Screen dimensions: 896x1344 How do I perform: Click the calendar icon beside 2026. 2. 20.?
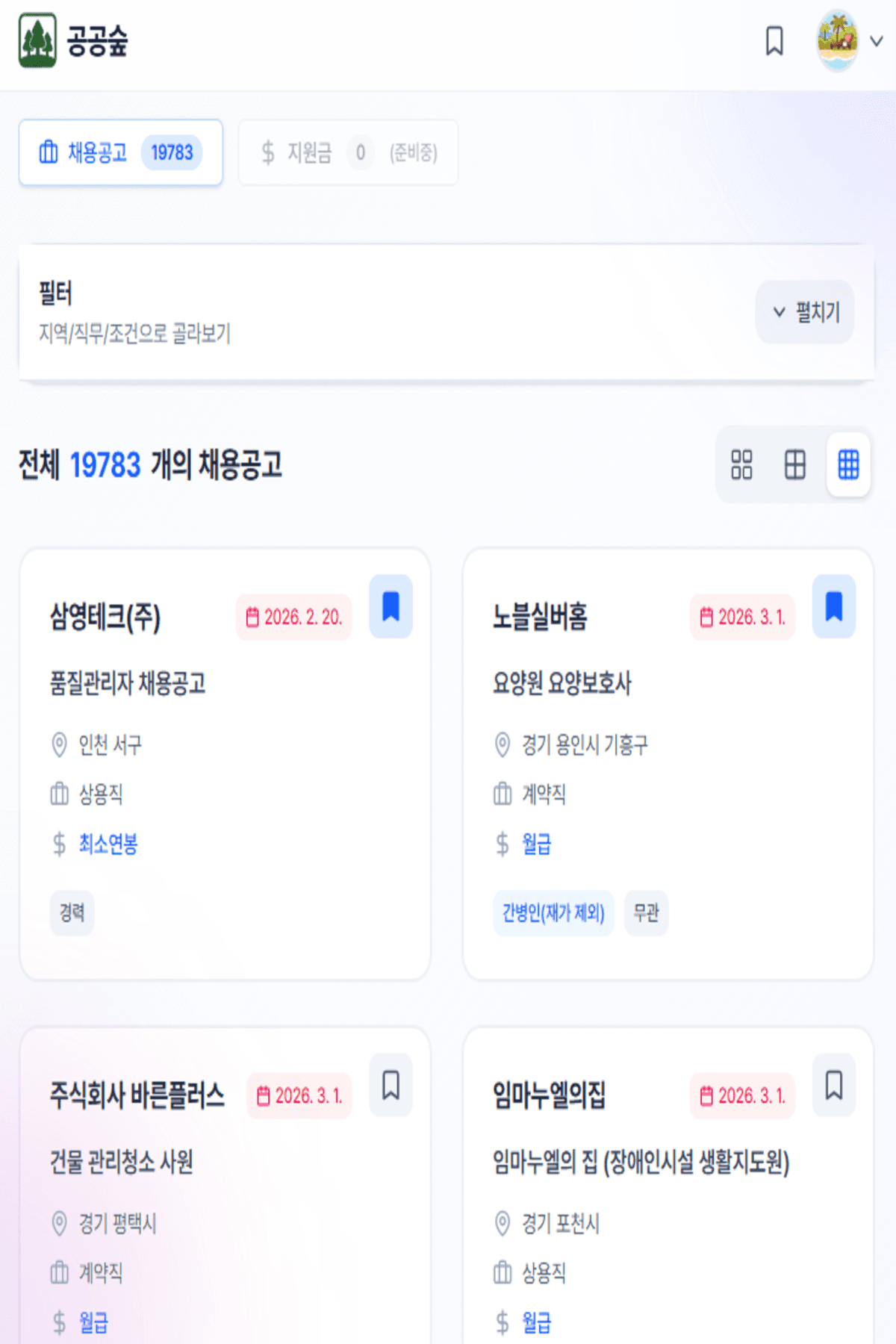[x=252, y=615]
